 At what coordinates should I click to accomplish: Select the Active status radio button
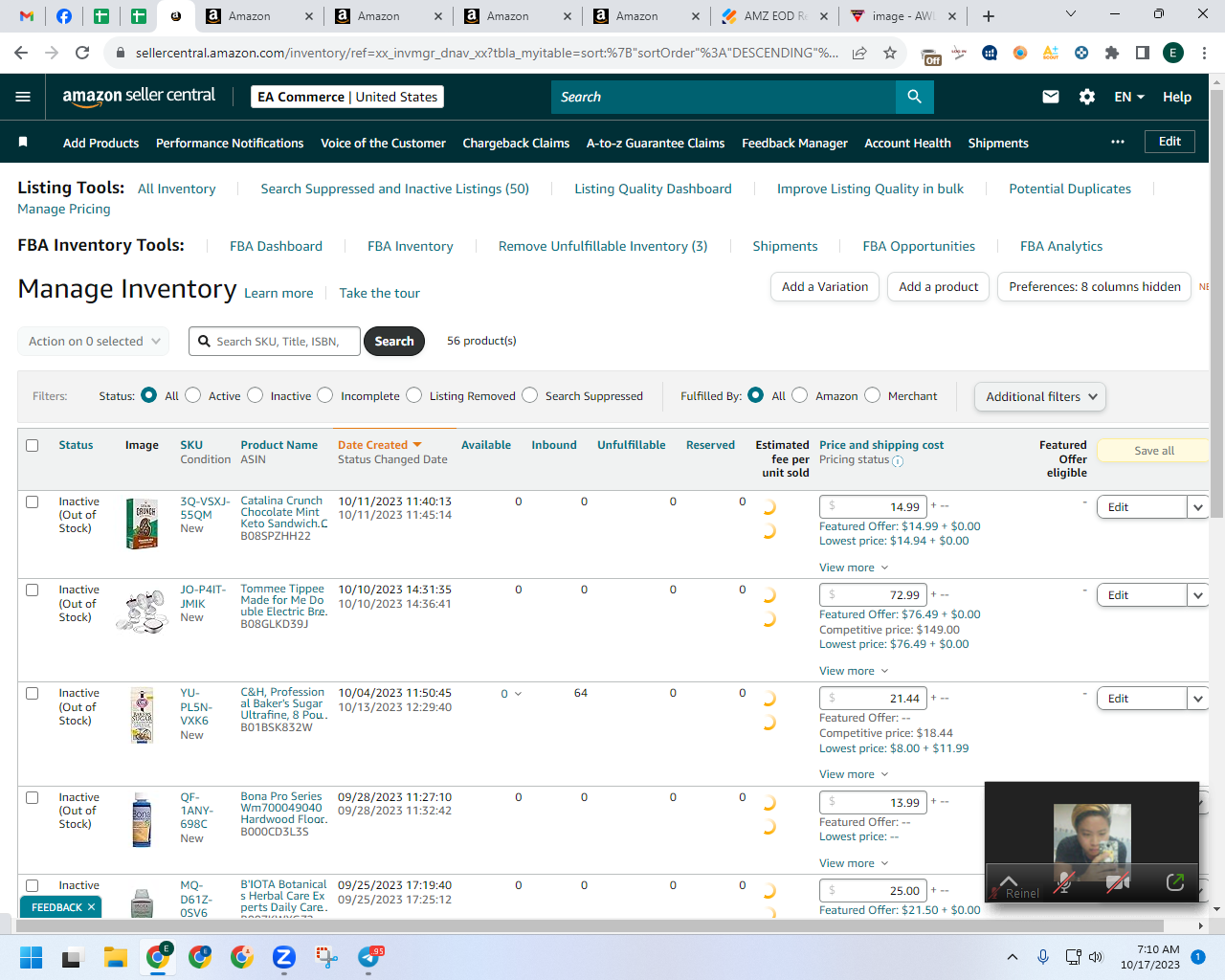[x=193, y=395]
